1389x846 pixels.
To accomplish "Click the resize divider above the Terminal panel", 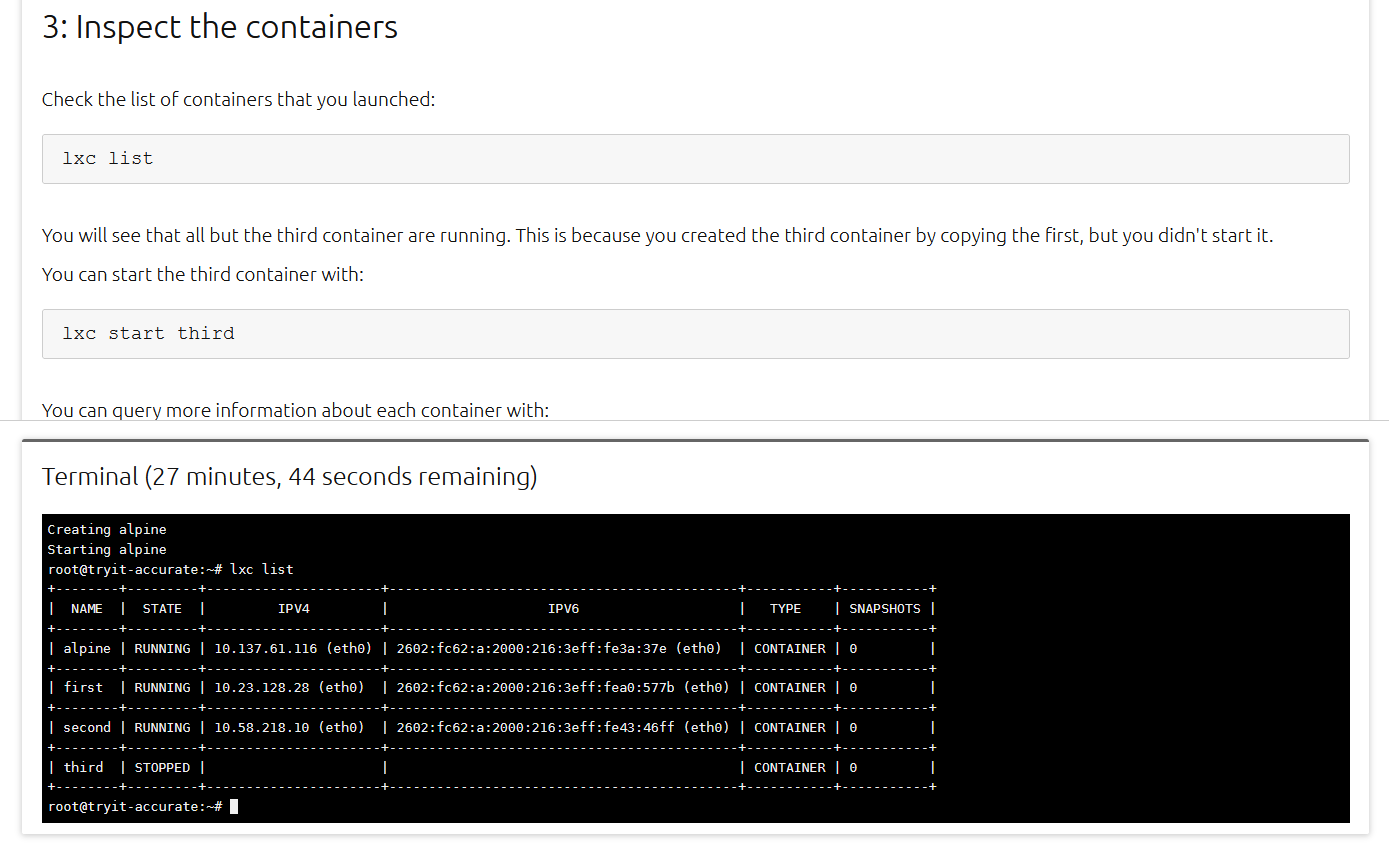I will point(695,440).
